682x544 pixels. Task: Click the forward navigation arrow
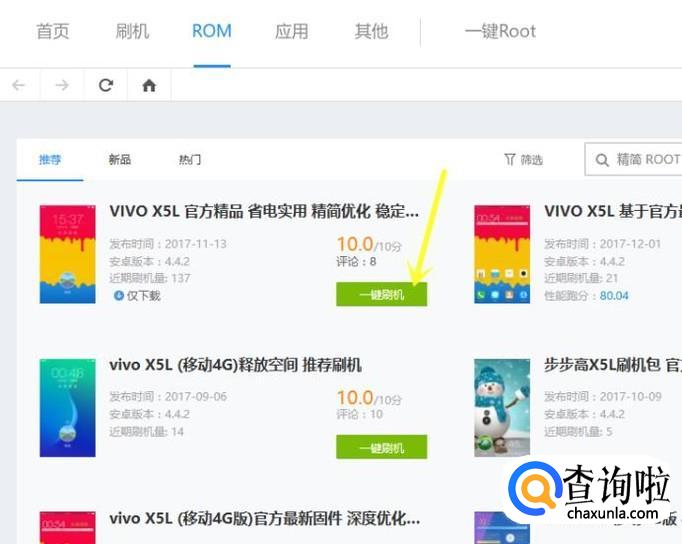tap(62, 85)
